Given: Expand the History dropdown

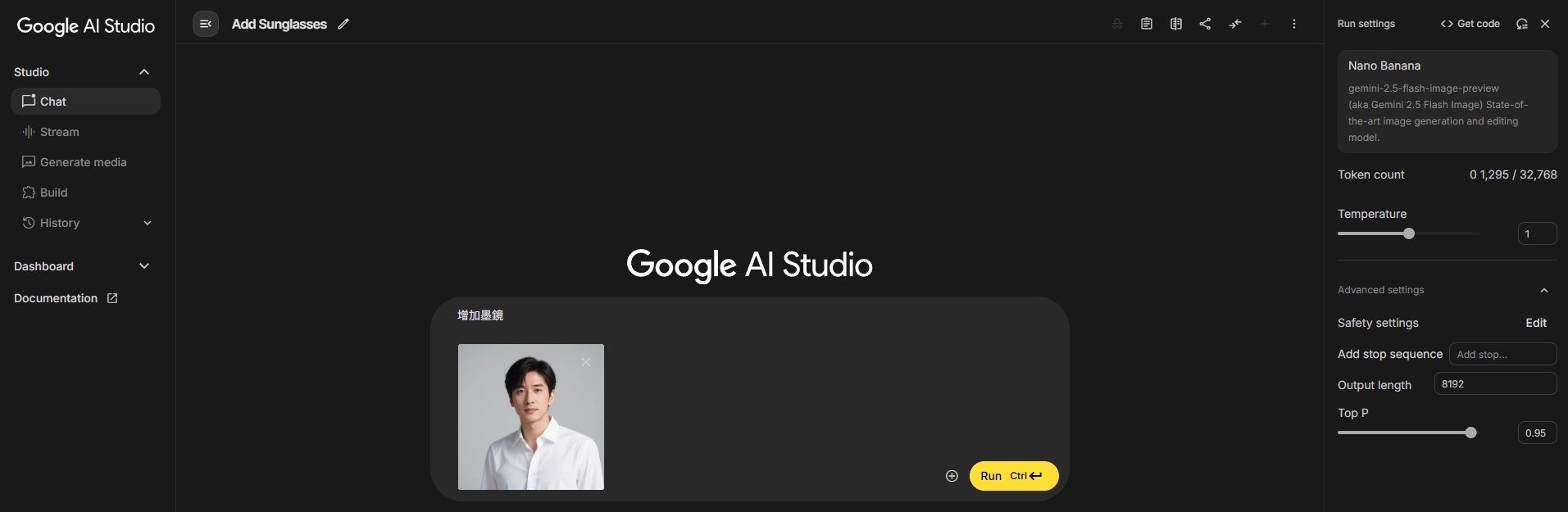Looking at the screenshot, I should point(148,223).
